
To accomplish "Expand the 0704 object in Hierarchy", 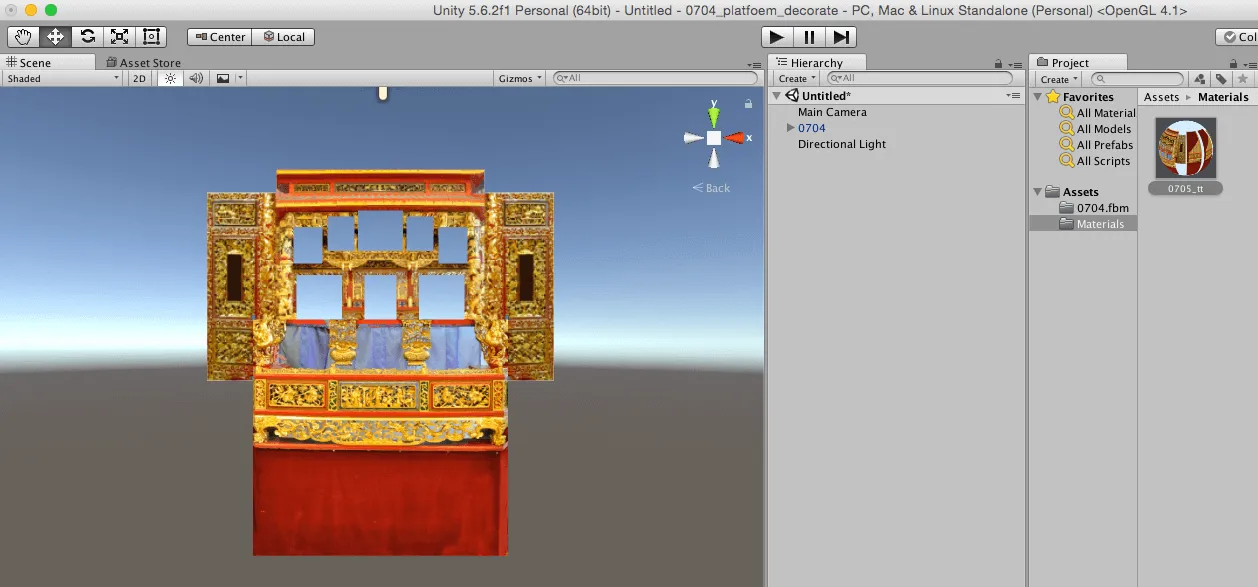I will (790, 128).
